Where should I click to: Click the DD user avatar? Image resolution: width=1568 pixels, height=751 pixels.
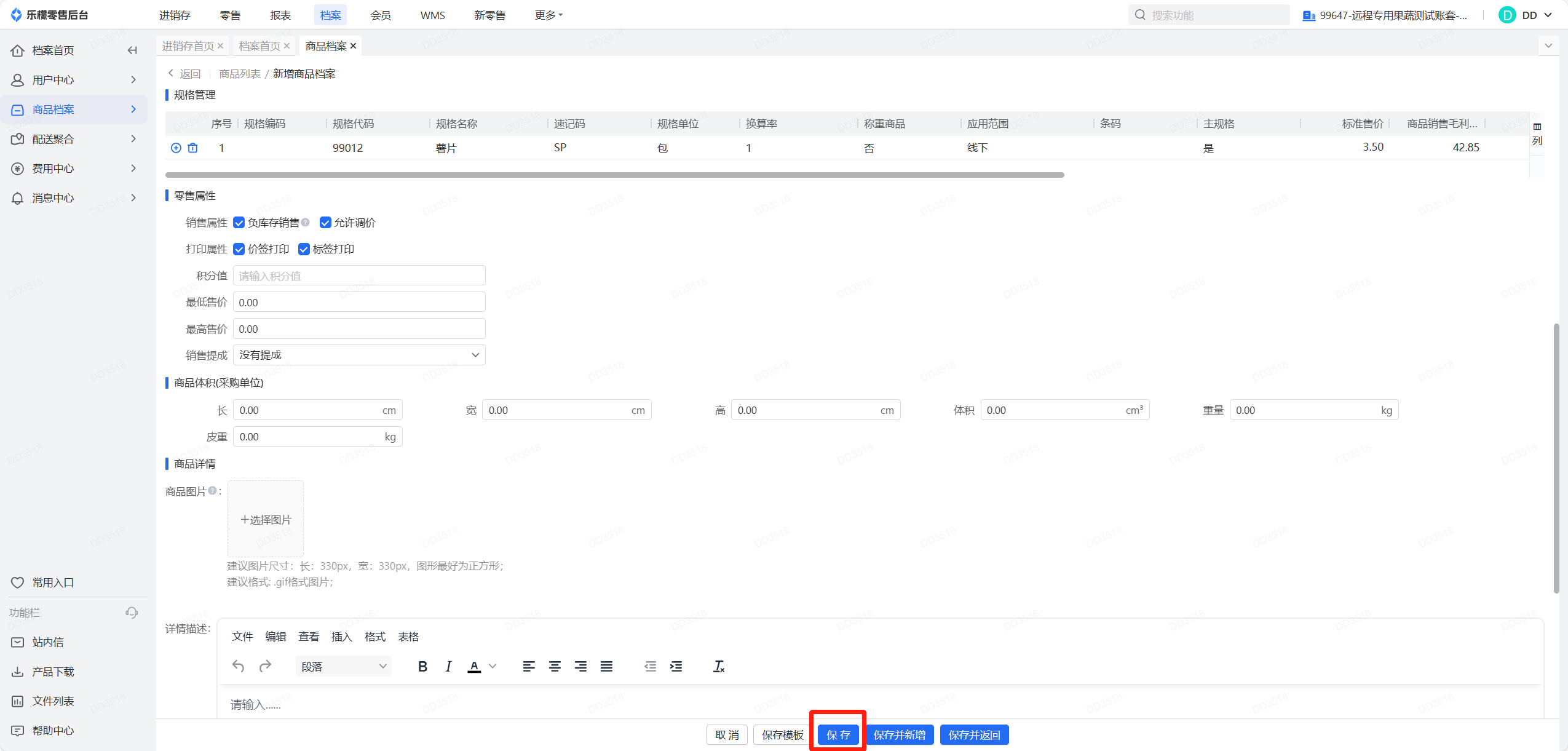tap(1507, 15)
